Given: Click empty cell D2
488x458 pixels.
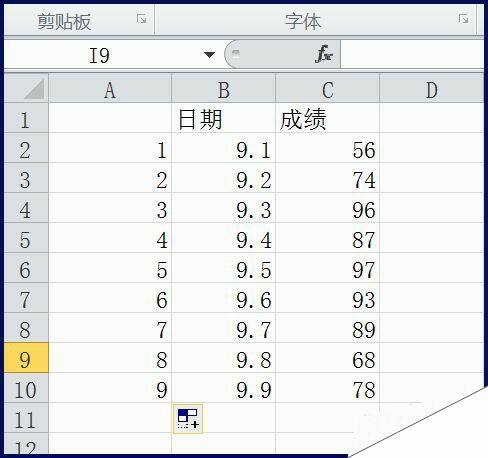Looking at the screenshot, I should [x=432, y=148].
